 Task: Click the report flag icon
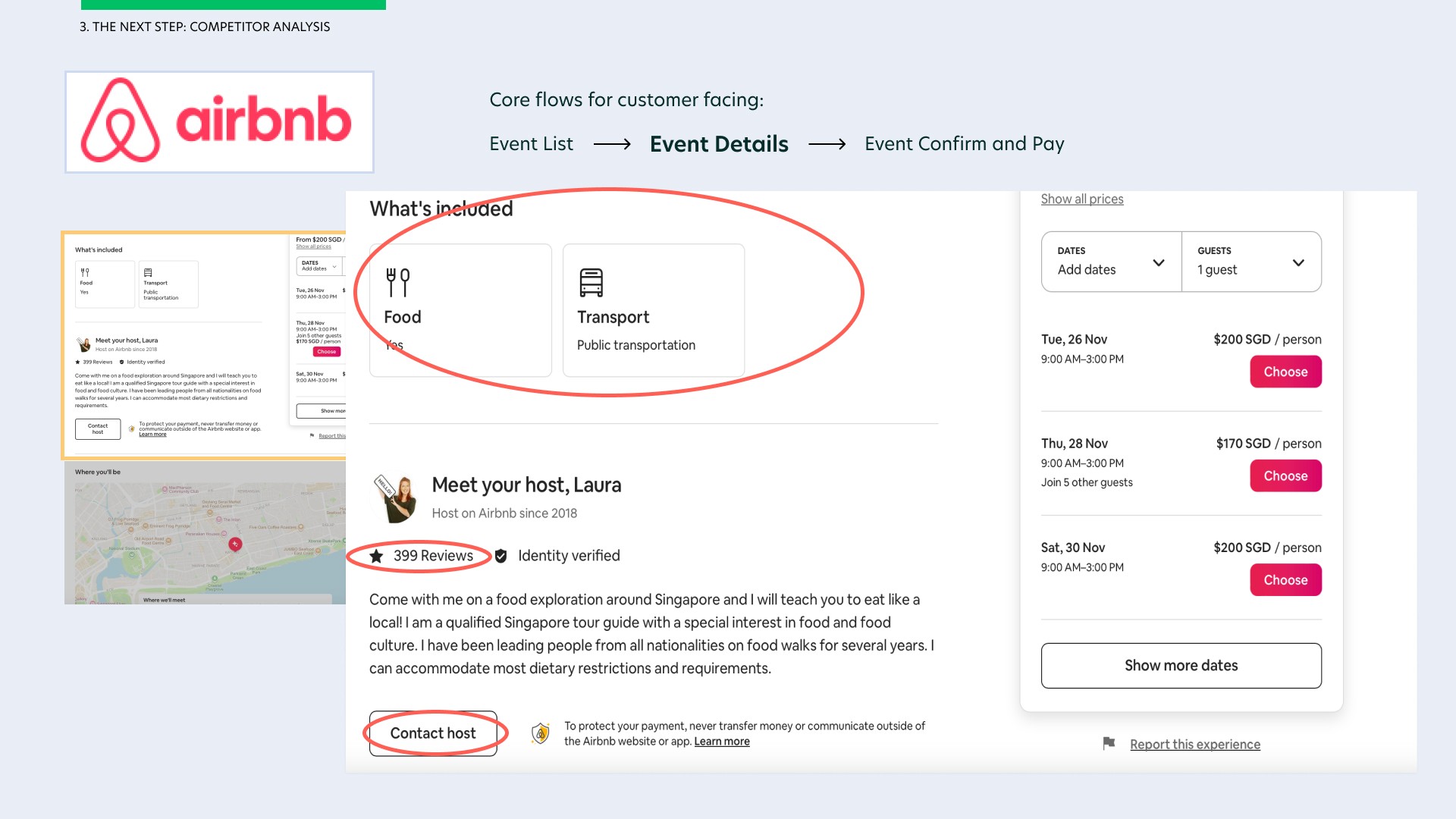1109,743
